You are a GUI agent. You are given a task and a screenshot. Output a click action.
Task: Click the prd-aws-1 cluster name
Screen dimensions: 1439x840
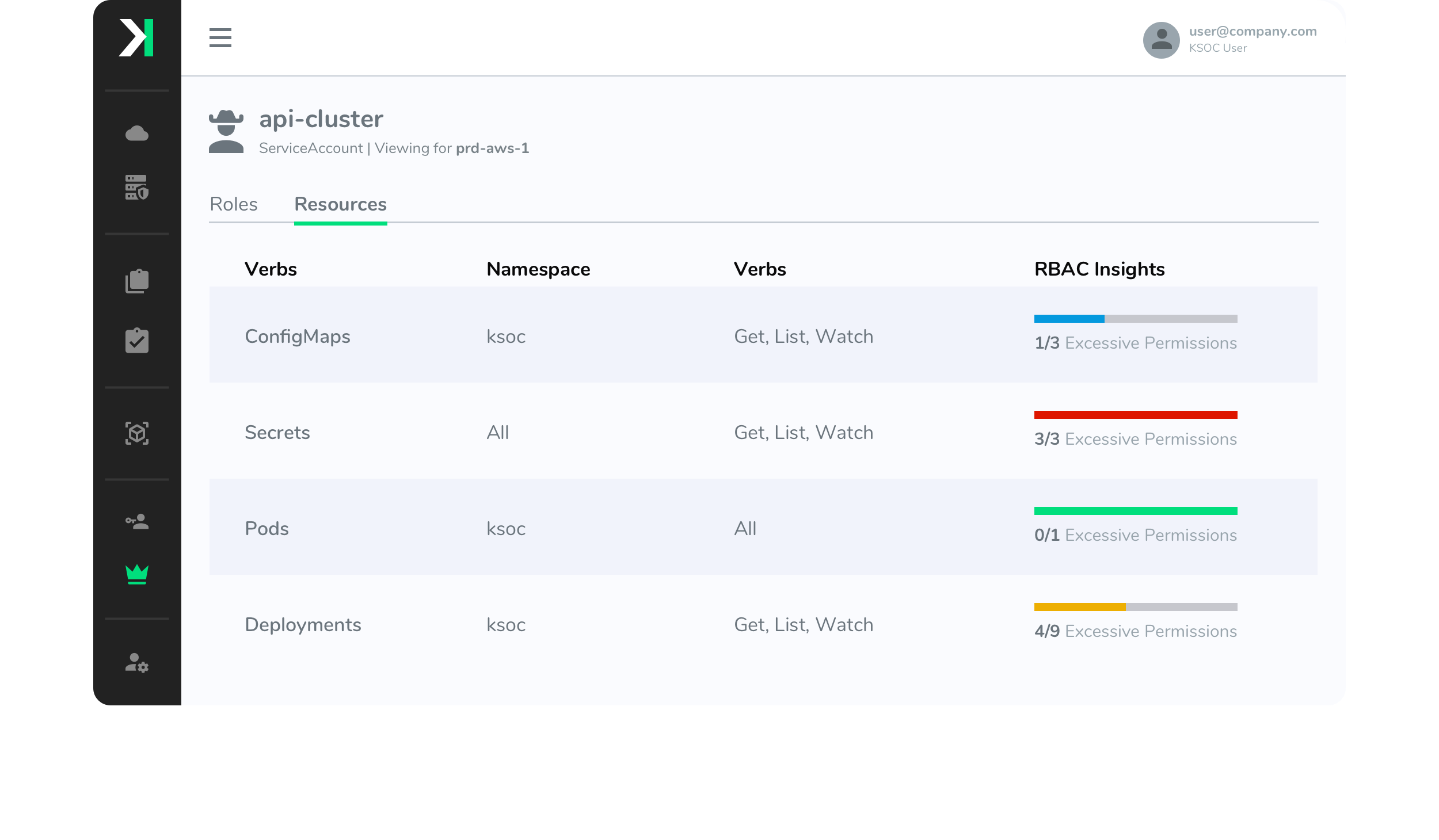[x=493, y=148]
